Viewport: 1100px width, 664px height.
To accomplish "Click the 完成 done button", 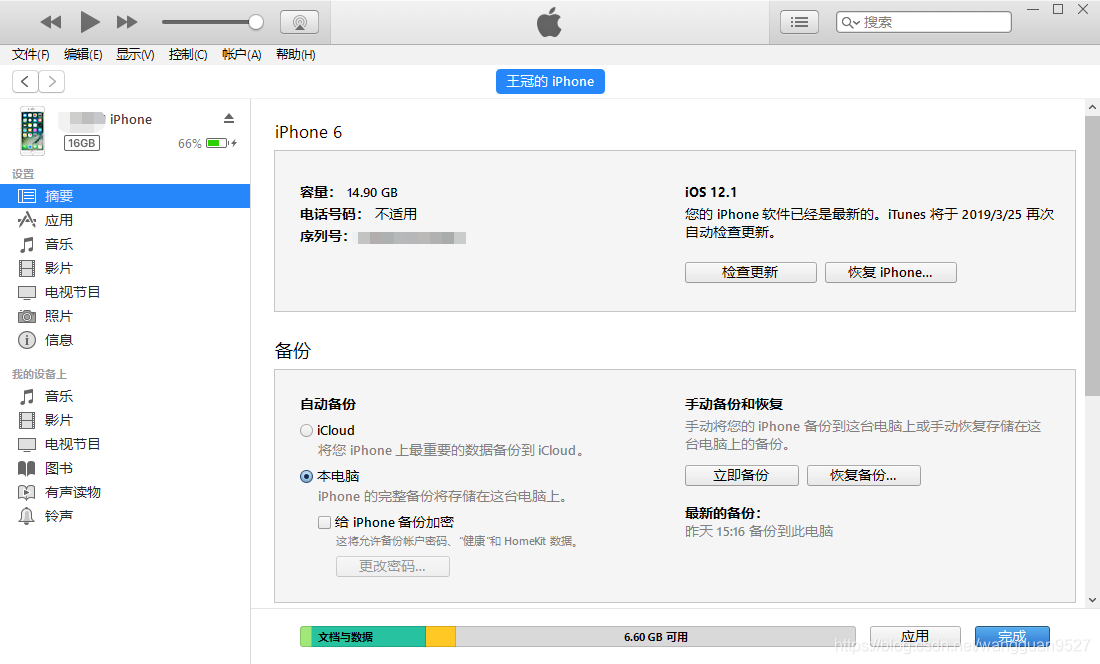I will [1012, 637].
